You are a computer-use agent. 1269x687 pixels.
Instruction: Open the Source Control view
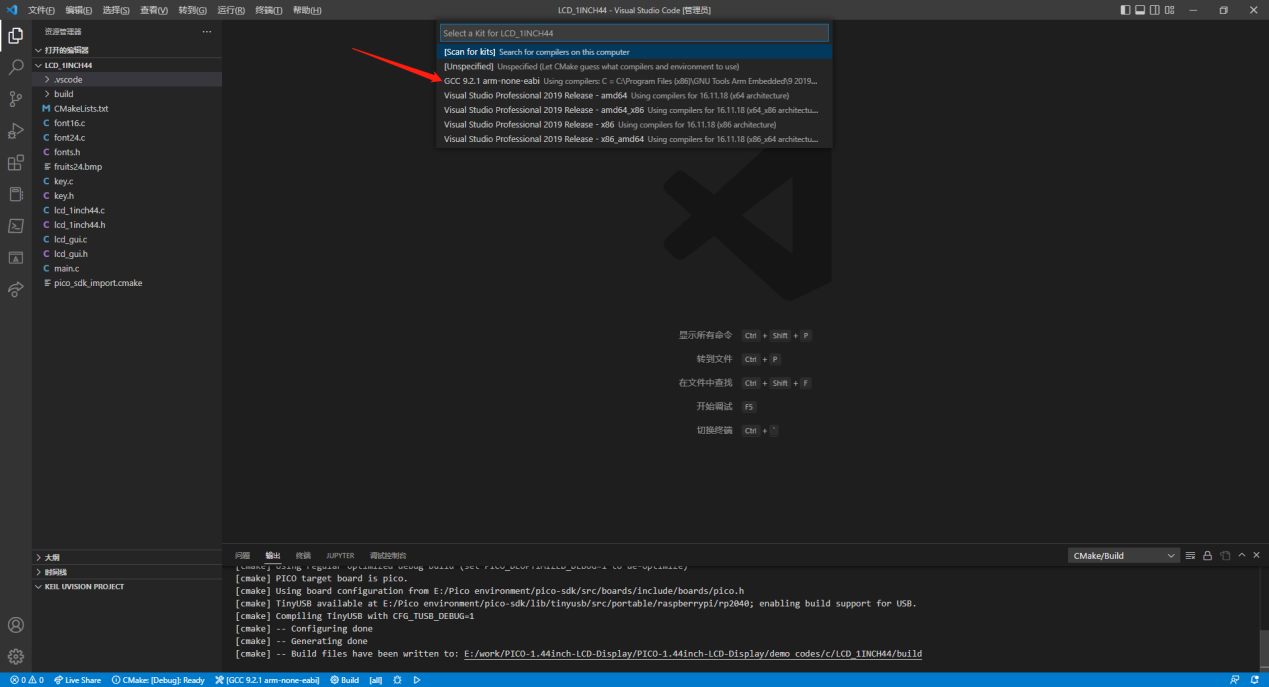point(15,99)
